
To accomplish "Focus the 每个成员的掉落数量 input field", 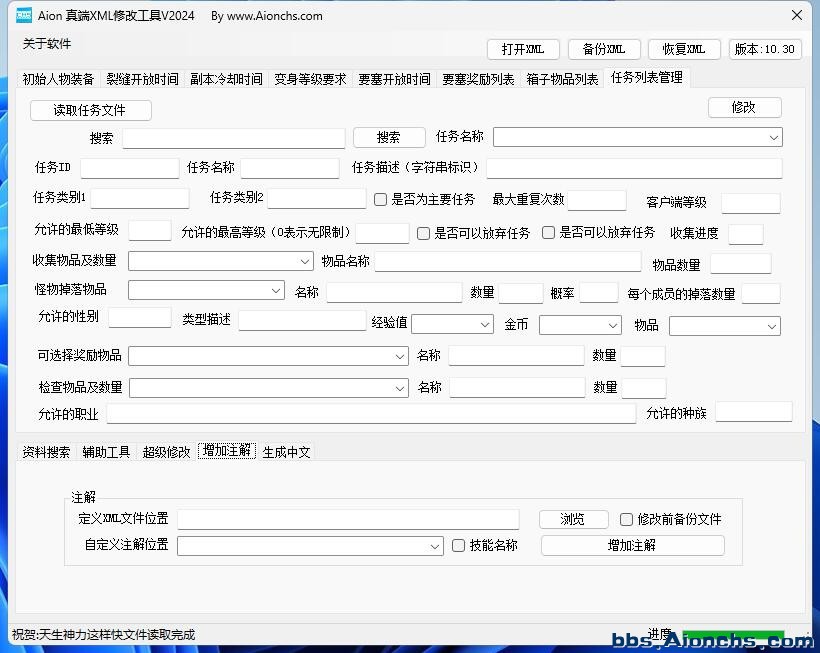I will tap(761, 294).
